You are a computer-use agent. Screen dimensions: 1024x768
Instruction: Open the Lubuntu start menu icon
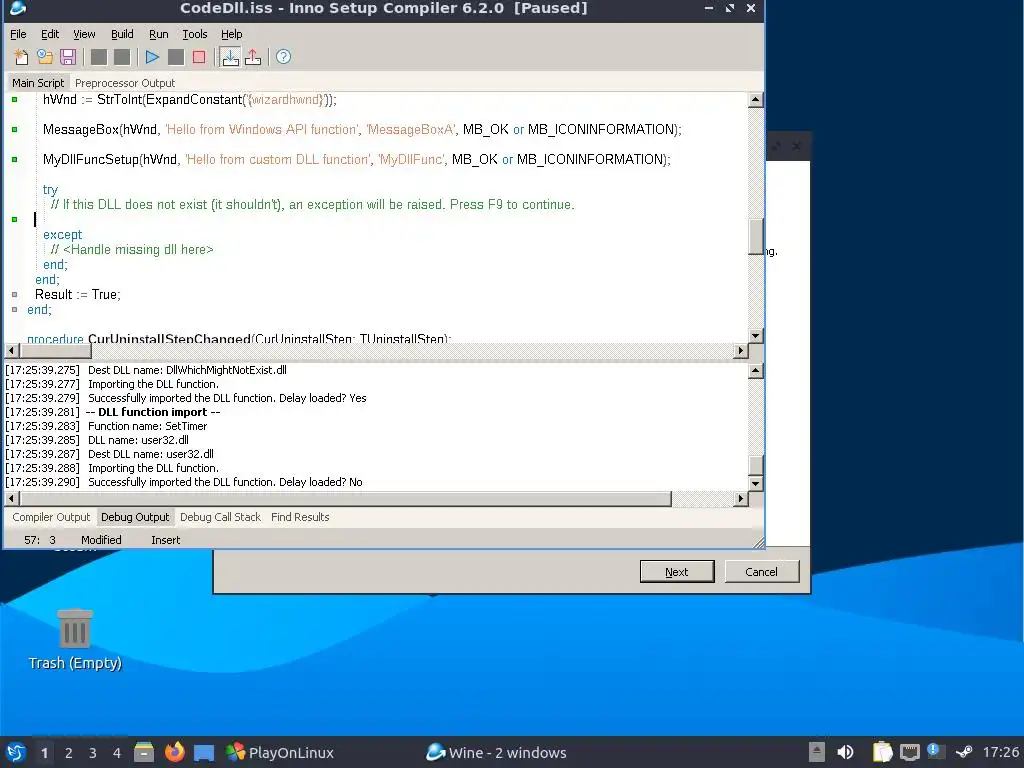(x=16, y=753)
